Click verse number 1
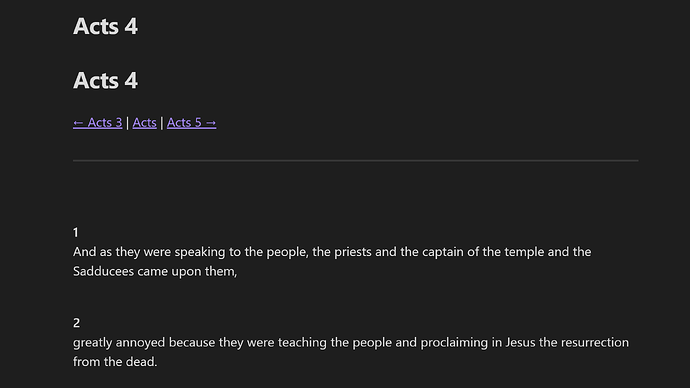The image size is (690, 388). tap(76, 232)
